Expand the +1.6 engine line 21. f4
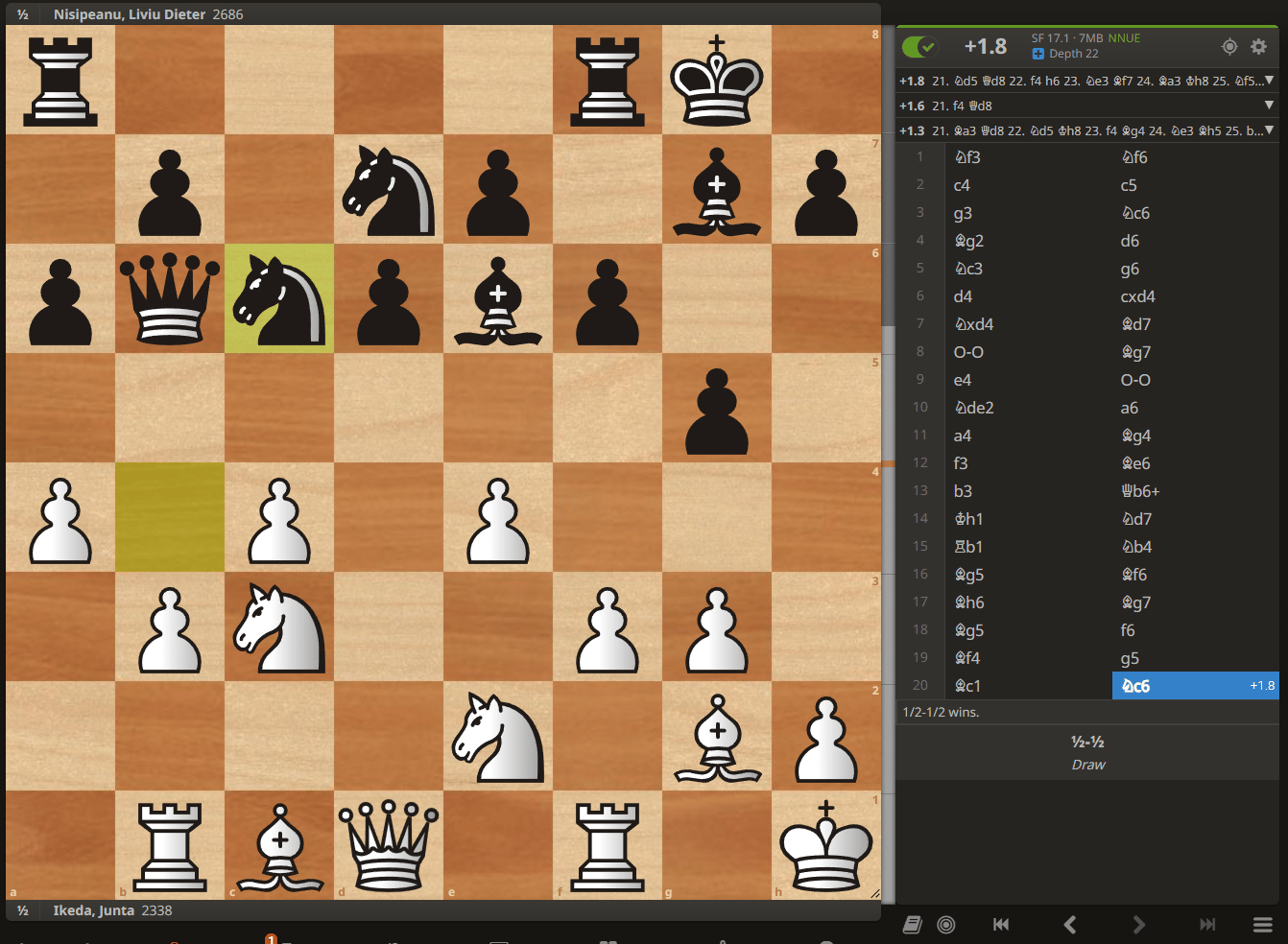The height and width of the screenshot is (944, 1288). pyautogui.click(x=1269, y=106)
